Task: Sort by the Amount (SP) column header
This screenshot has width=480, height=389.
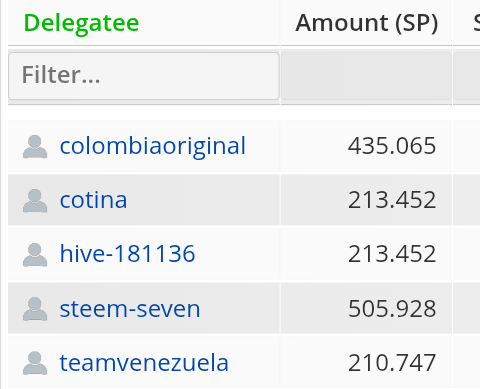Action: [x=367, y=23]
